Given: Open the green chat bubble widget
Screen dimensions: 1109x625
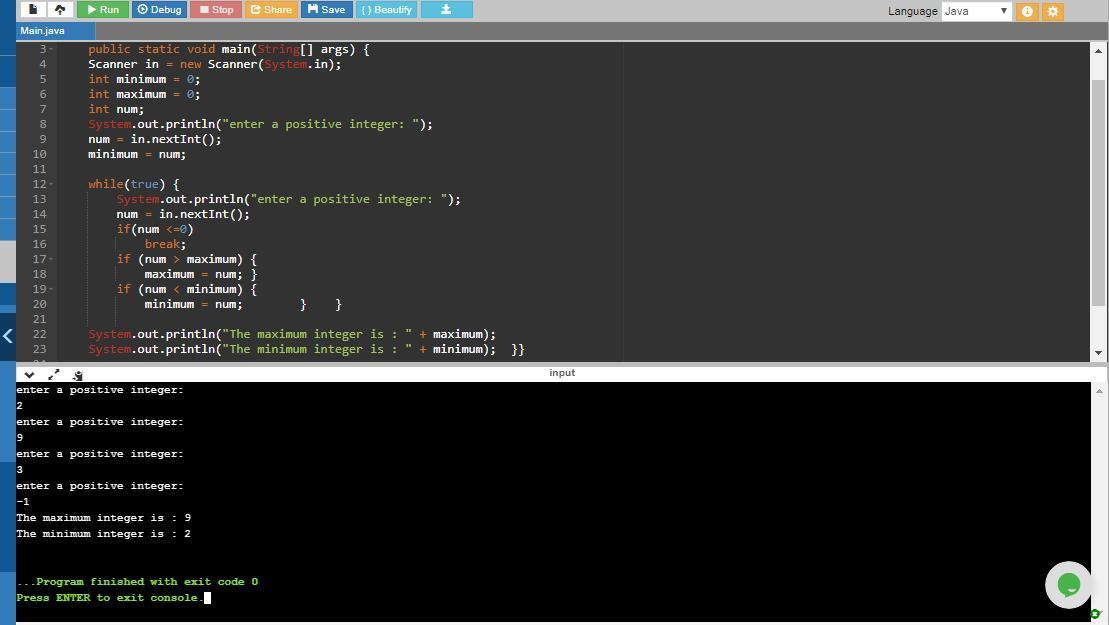Looking at the screenshot, I should click(x=1067, y=585).
